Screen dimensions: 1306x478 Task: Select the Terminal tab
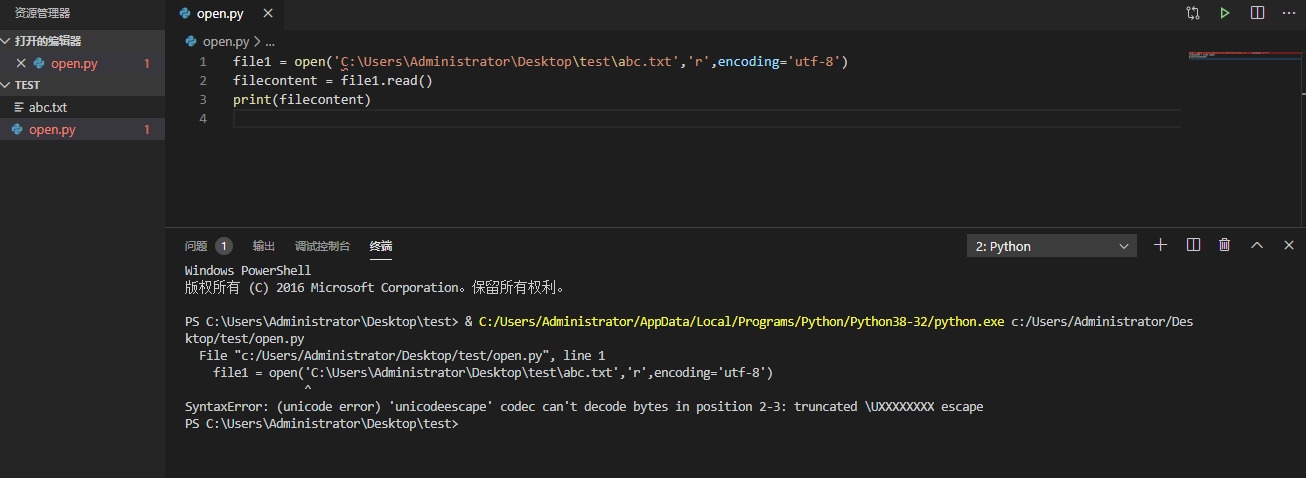click(381, 246)
